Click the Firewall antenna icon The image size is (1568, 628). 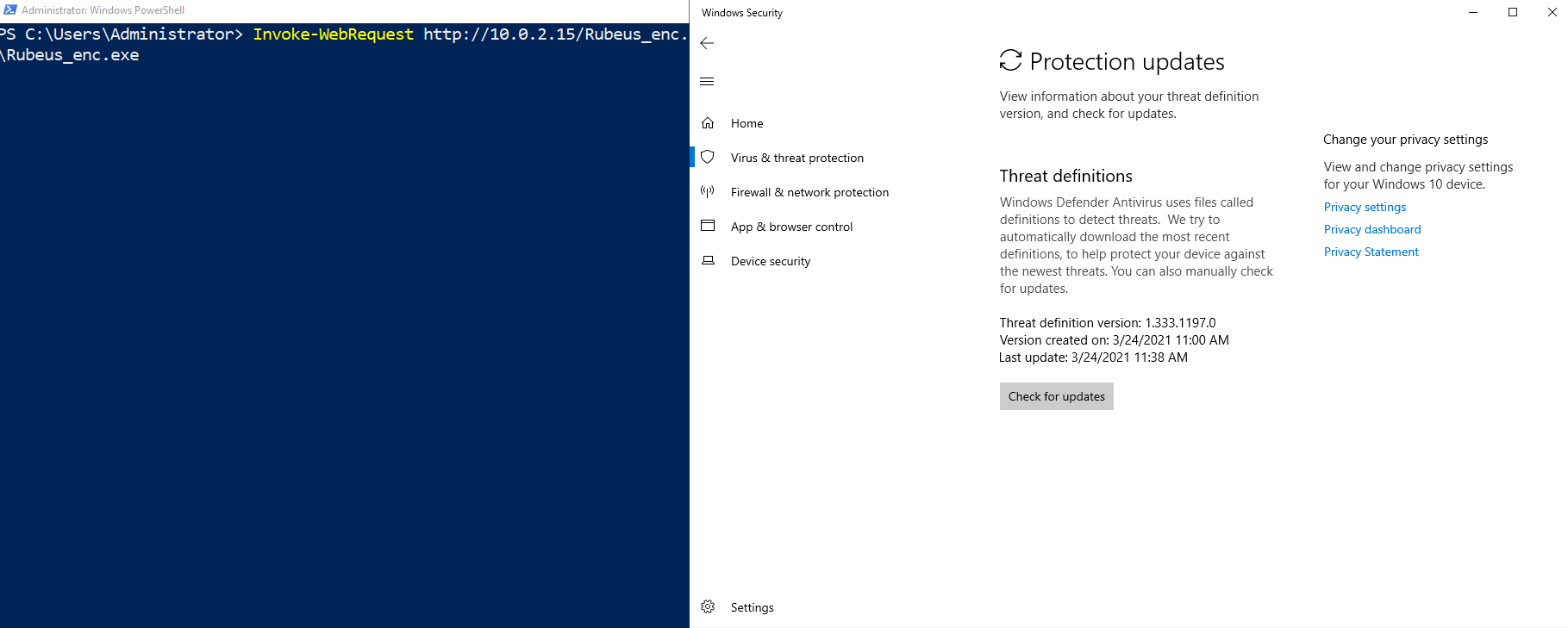708,191
